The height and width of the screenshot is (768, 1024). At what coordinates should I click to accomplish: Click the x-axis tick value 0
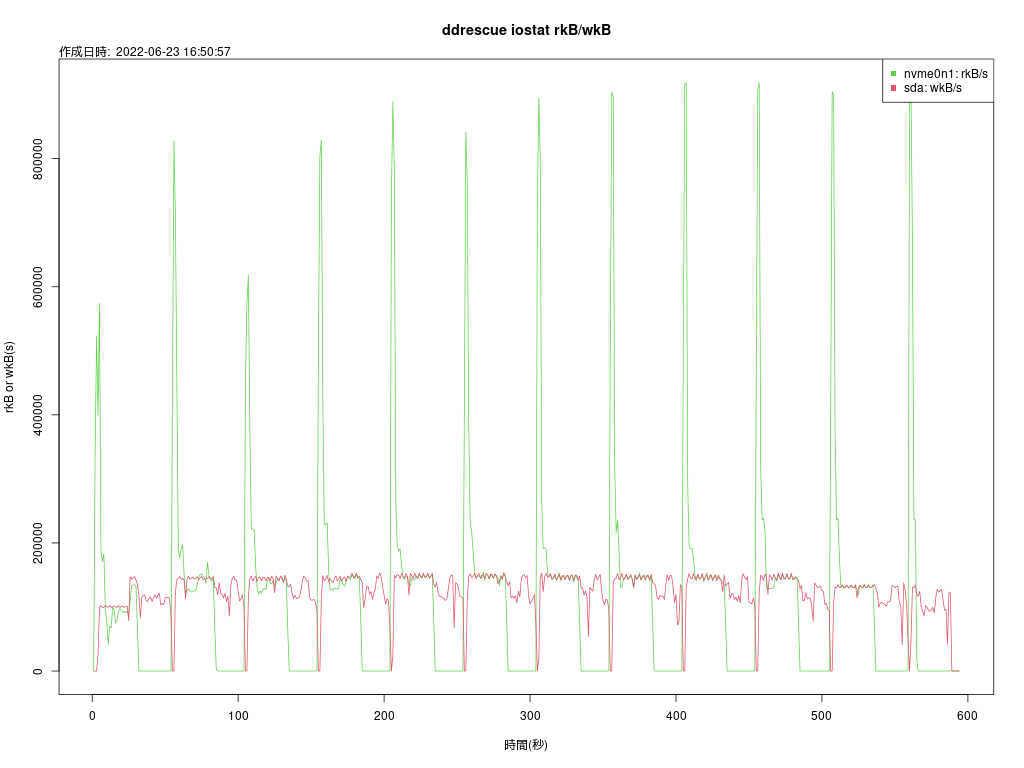pos(92,716)
